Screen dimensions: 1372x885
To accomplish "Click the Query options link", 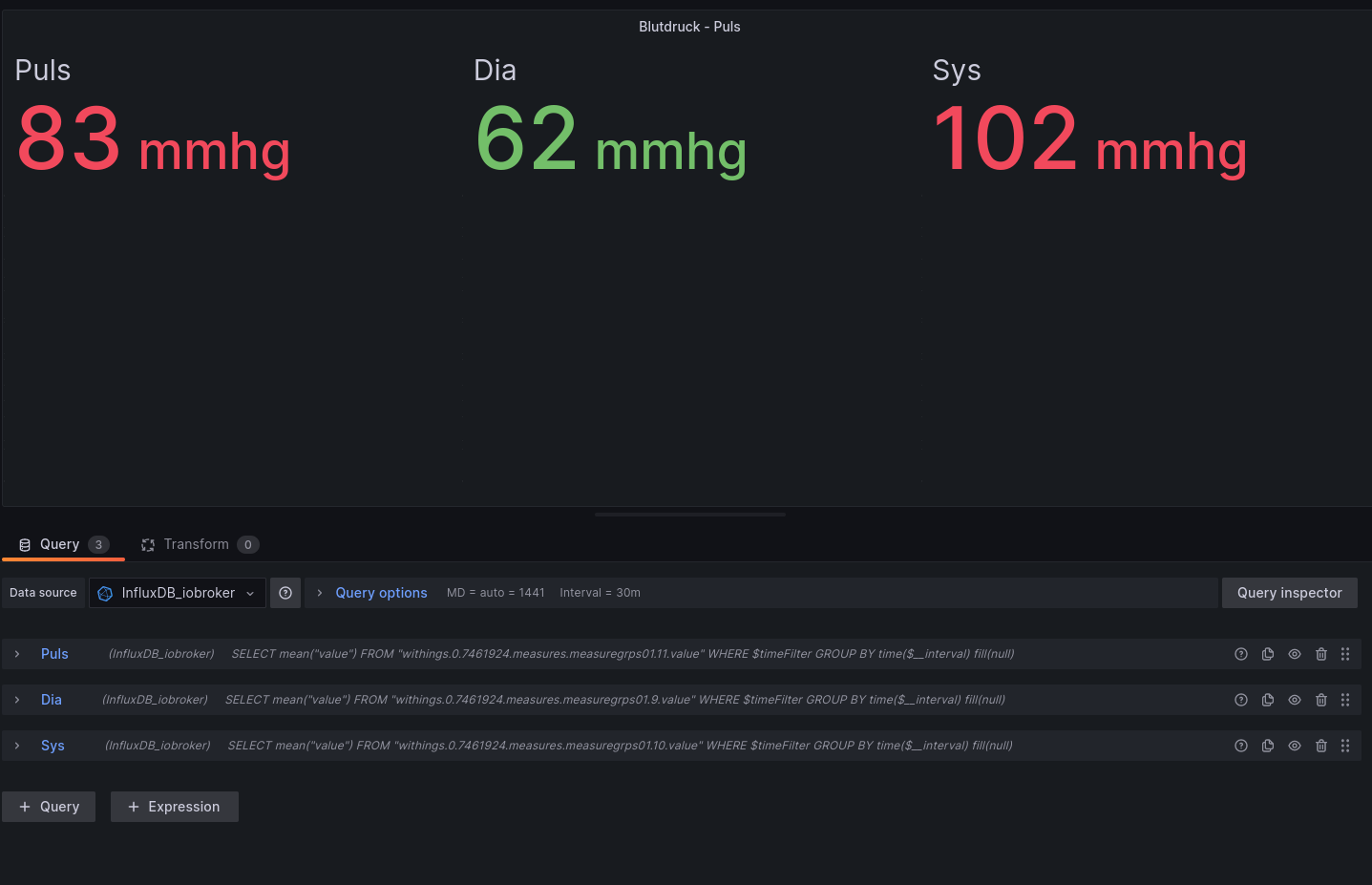I will (381, 593).
